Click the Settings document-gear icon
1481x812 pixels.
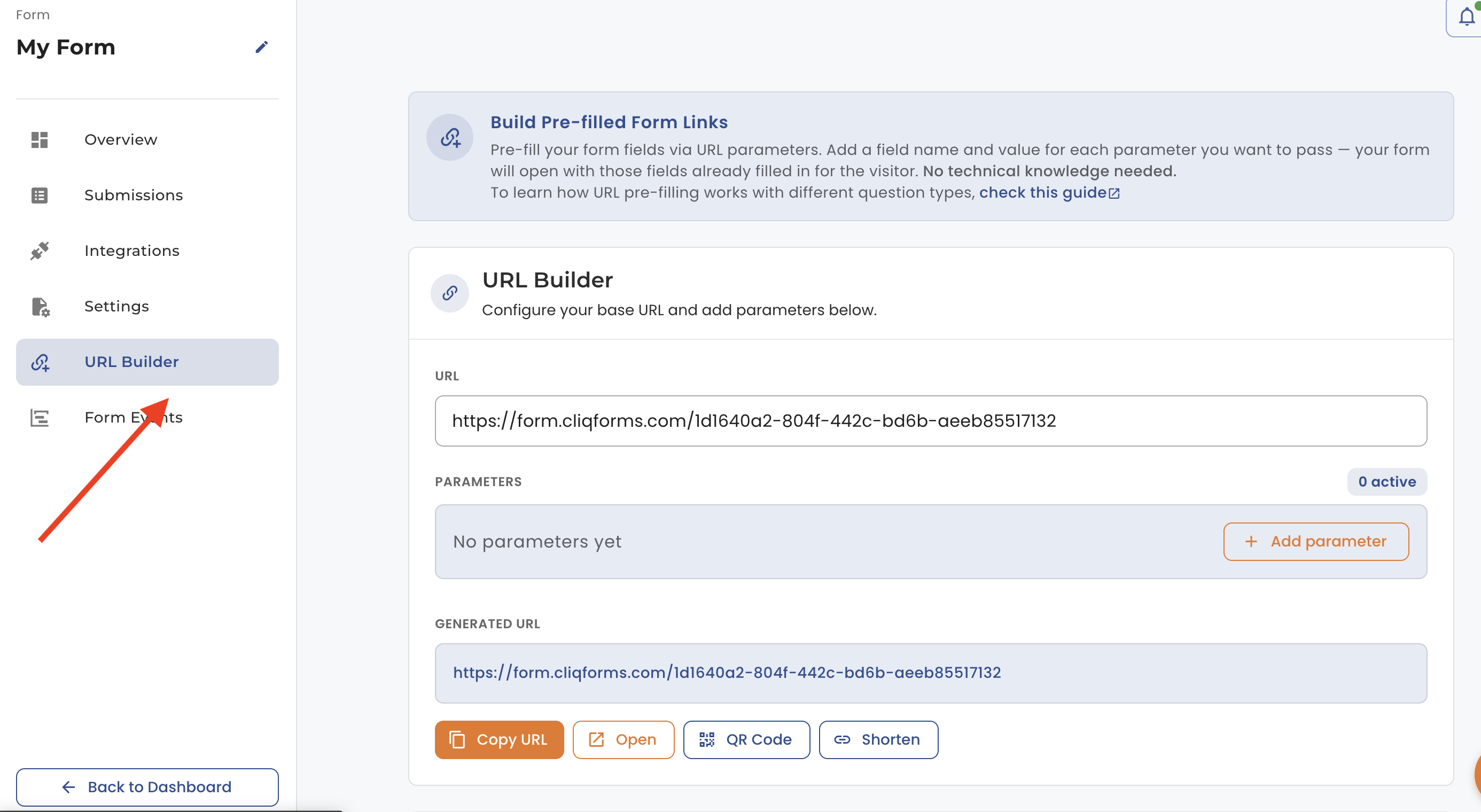[x=40, y=307]
